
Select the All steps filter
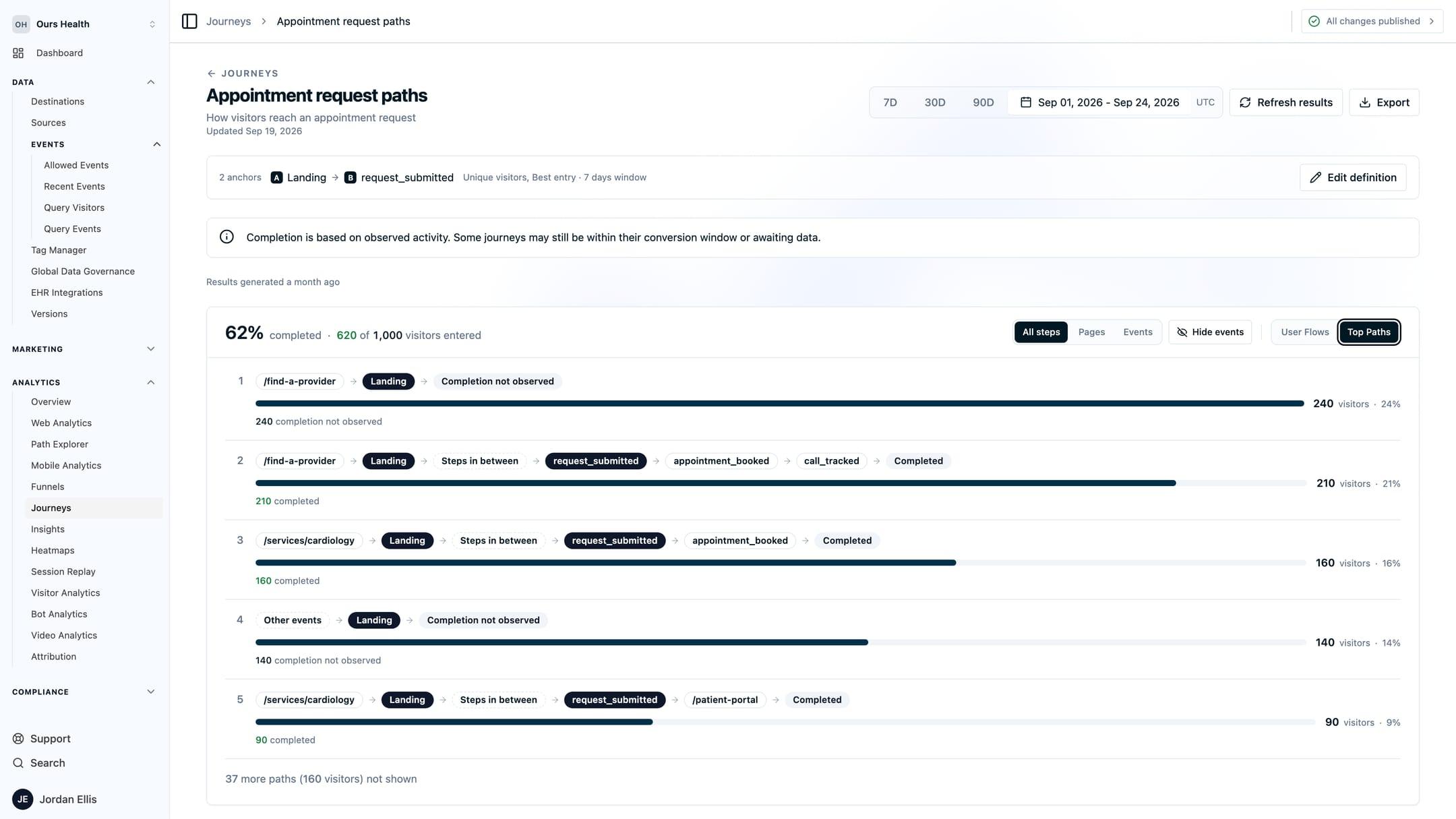tap(1041, 332)
